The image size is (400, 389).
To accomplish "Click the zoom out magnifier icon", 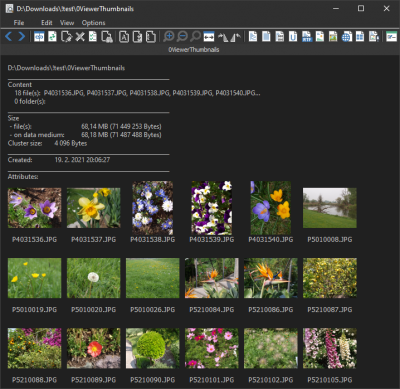I will (x=182, y=36).
